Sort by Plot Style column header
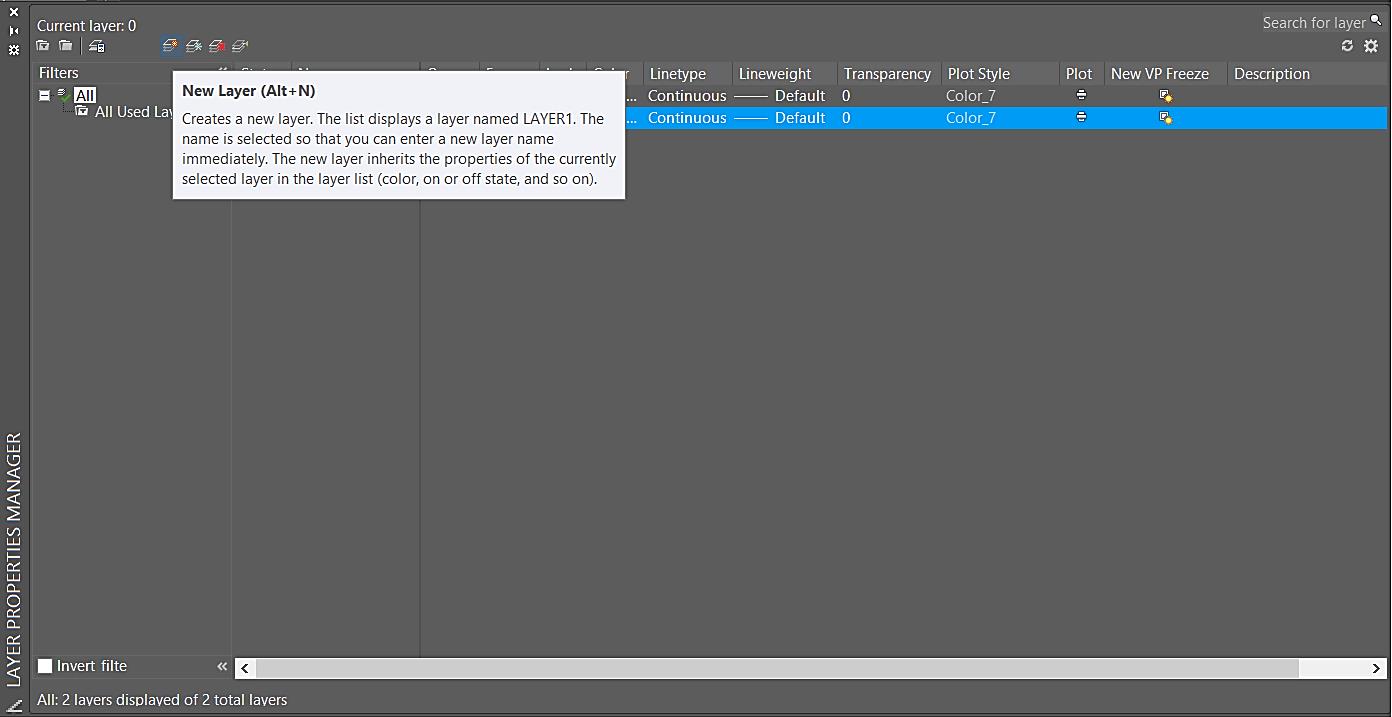 1000,74
